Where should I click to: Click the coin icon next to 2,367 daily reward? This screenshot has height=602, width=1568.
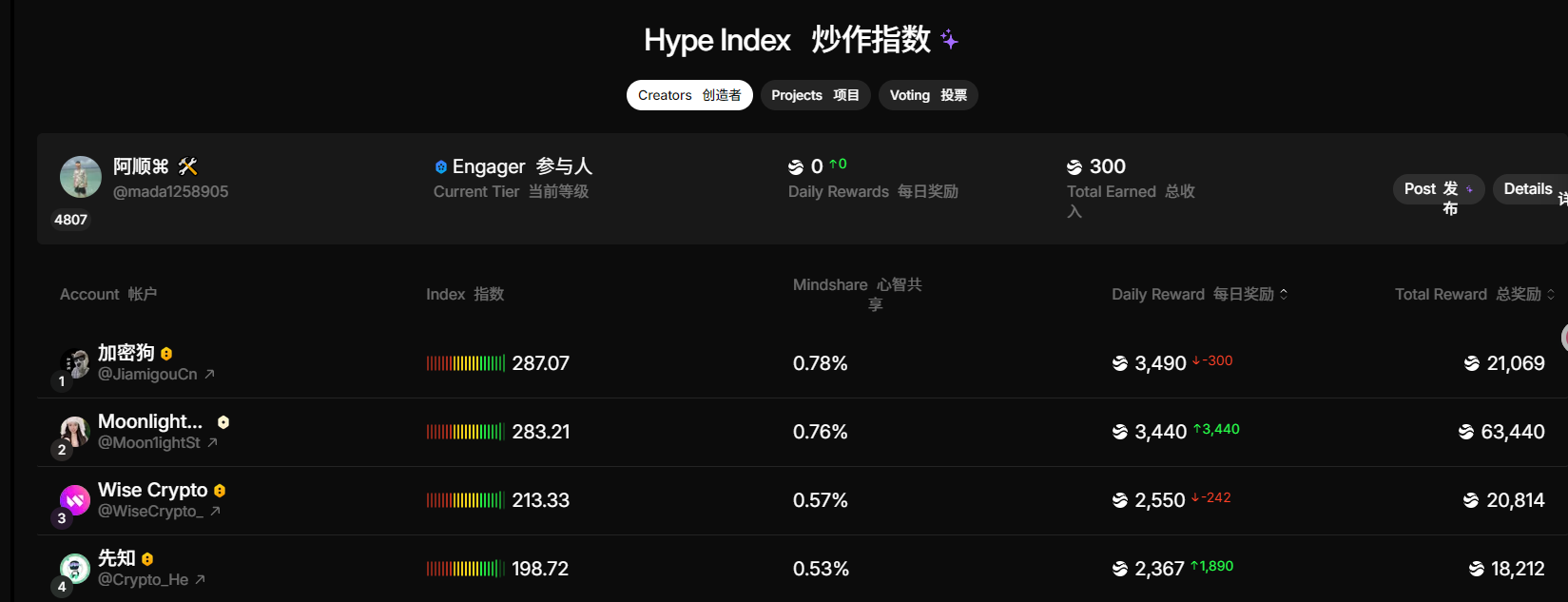[1120, 569]
